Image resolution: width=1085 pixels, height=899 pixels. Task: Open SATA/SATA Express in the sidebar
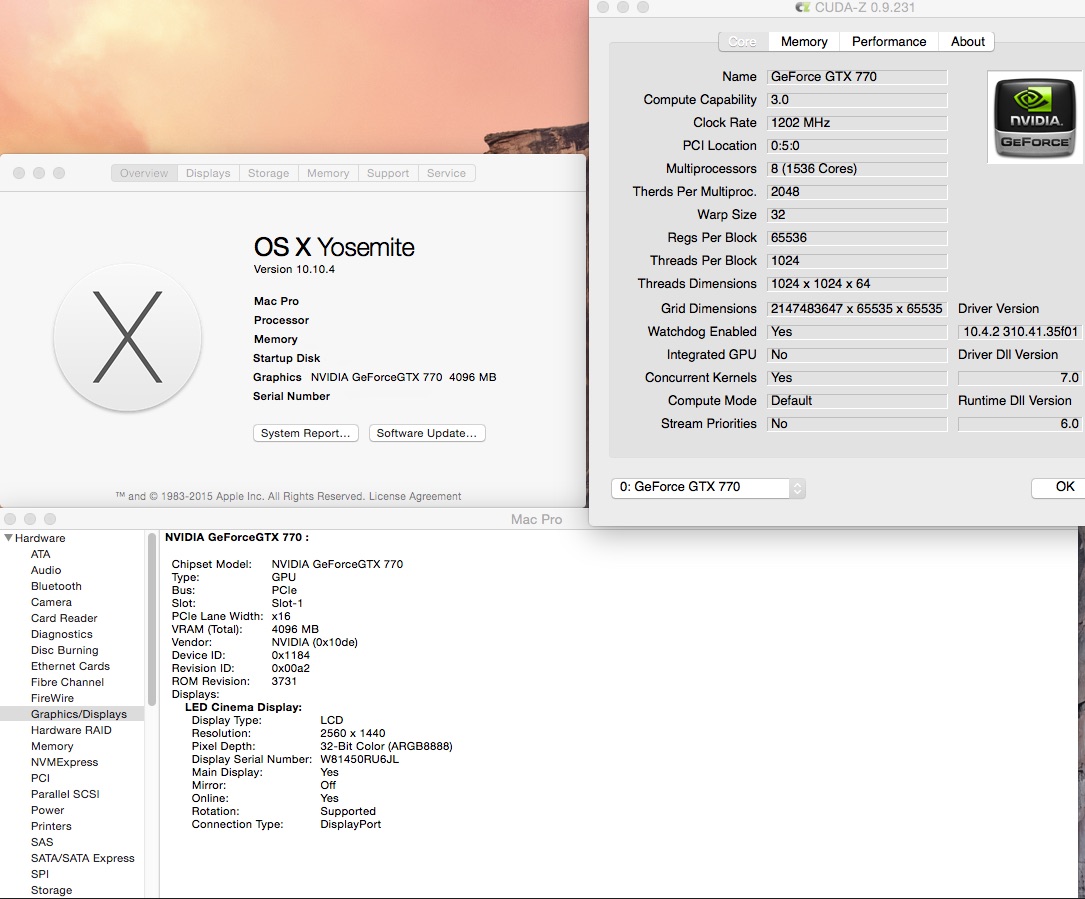click(x=82, y=858)
